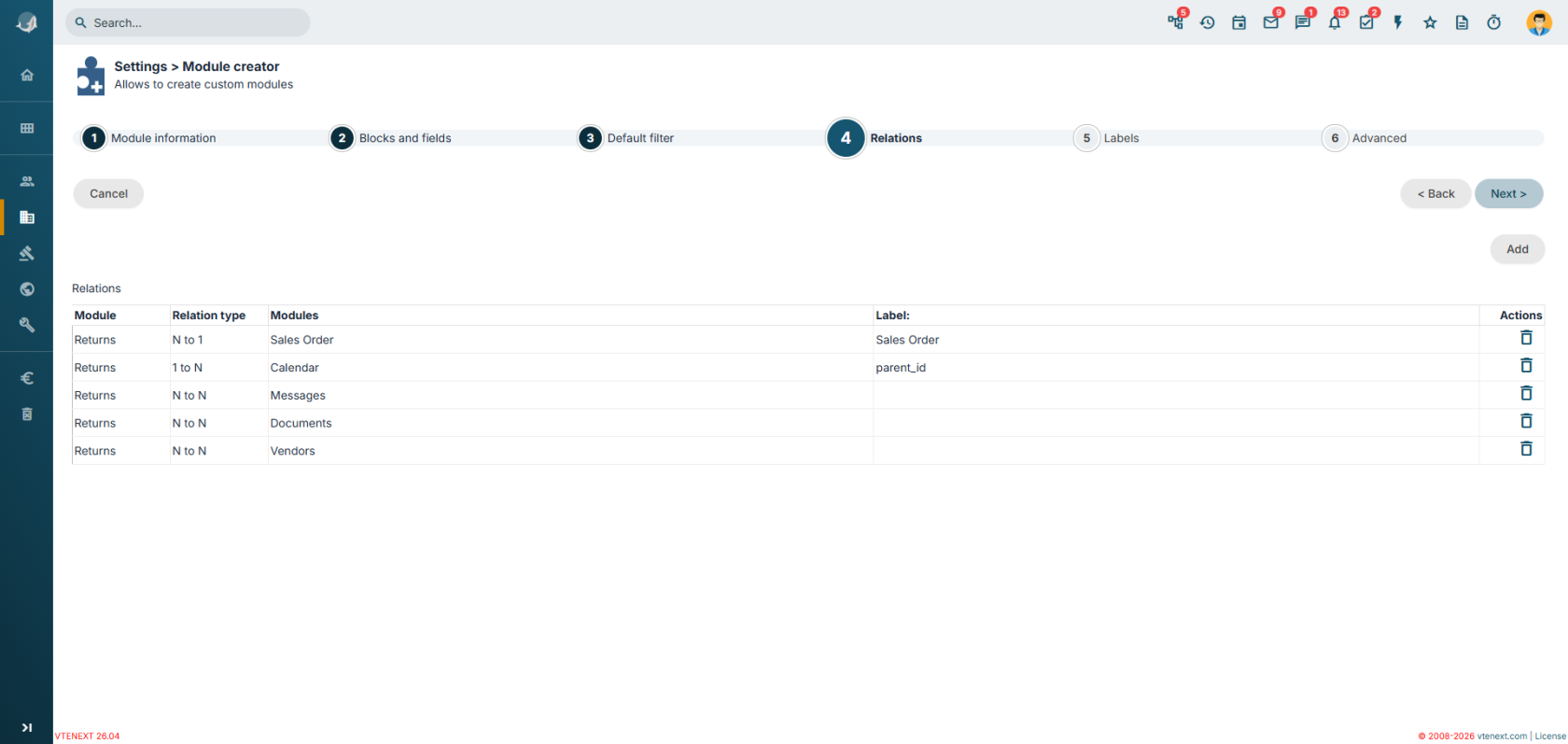
Task: Open the processes hierarchy icon with badge 5
Action: point(1176,22)
